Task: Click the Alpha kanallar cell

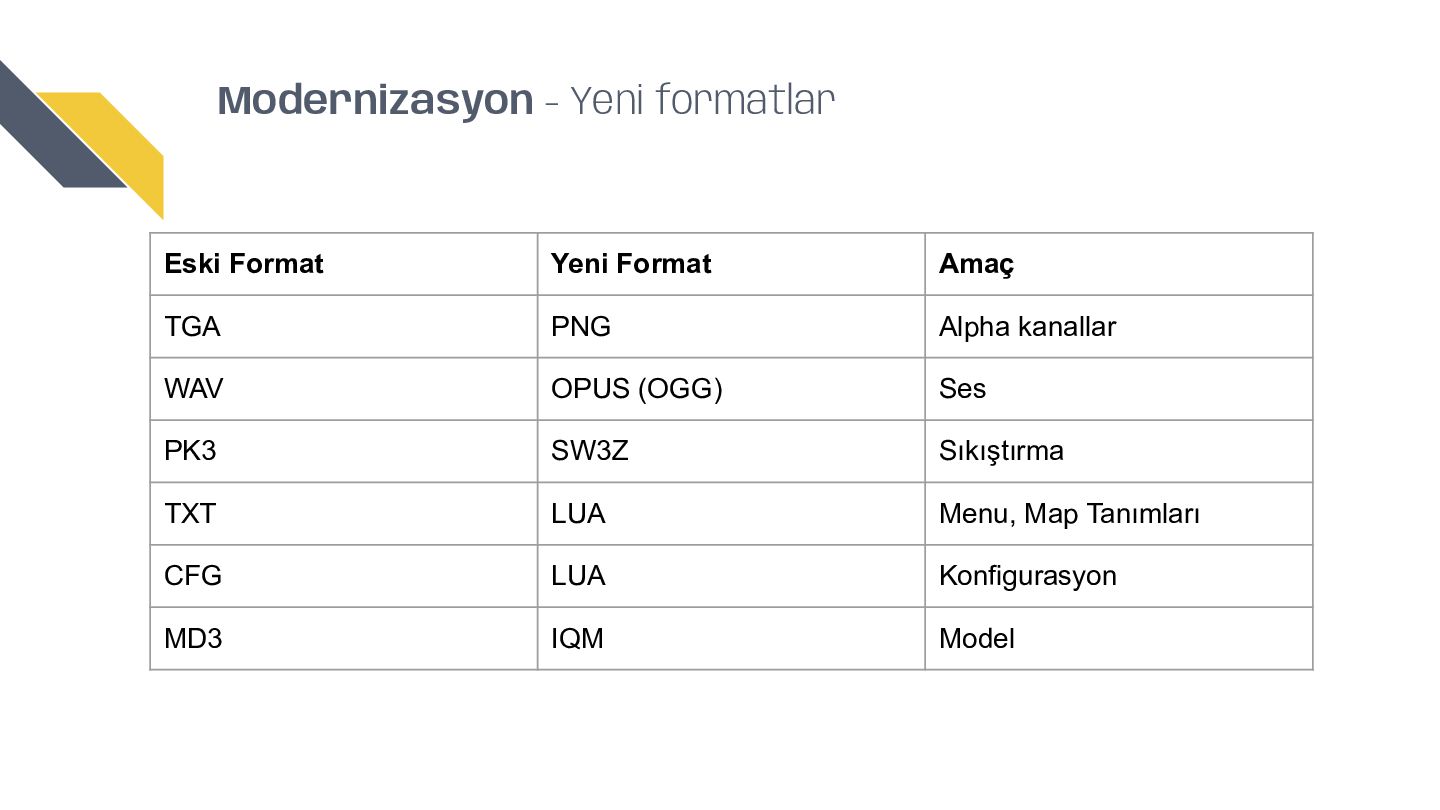Action: tap(1118, 326)
